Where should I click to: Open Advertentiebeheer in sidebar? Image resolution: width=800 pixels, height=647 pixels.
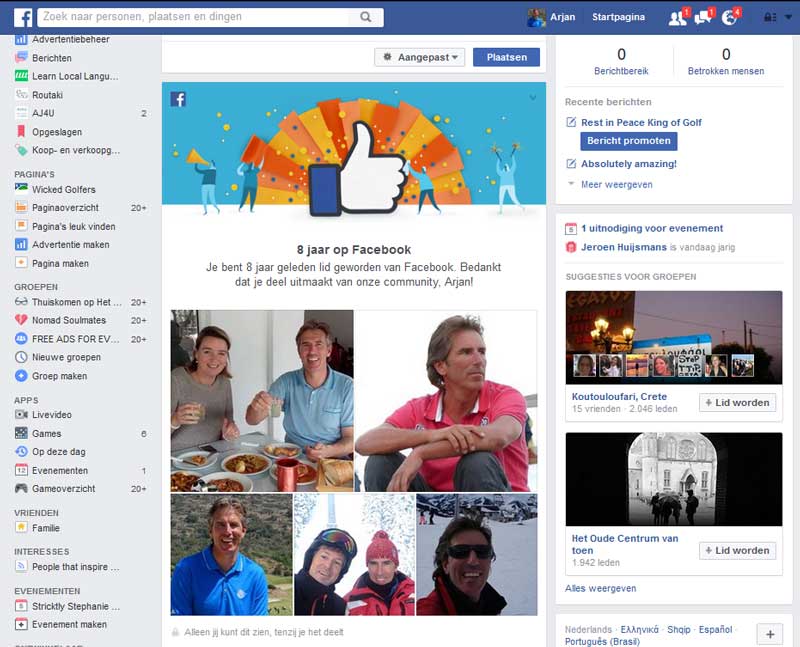click(x=70, y=39)
